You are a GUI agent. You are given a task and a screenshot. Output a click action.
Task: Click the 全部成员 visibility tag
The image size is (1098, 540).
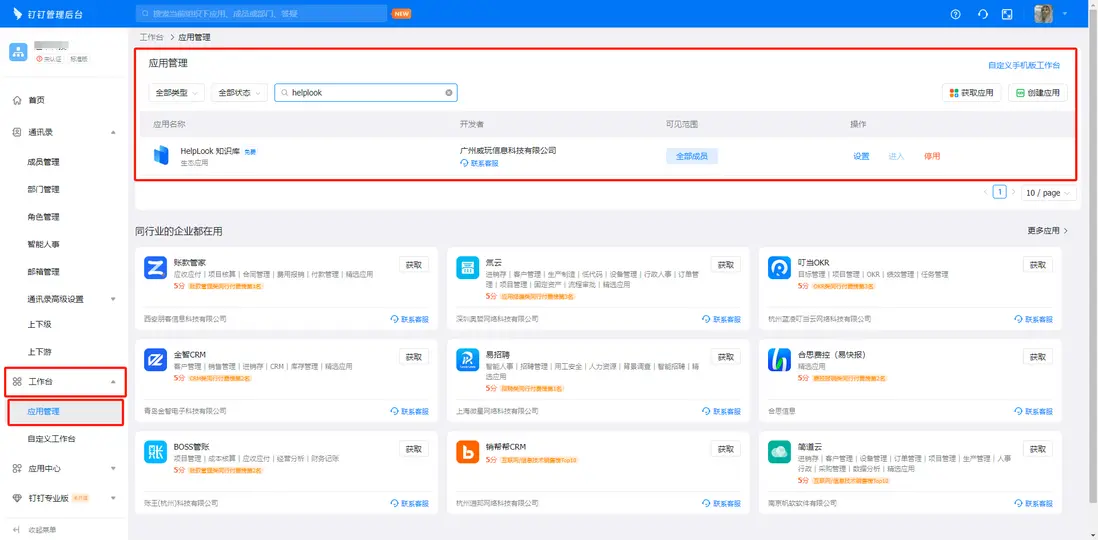[x=692, y=156]
